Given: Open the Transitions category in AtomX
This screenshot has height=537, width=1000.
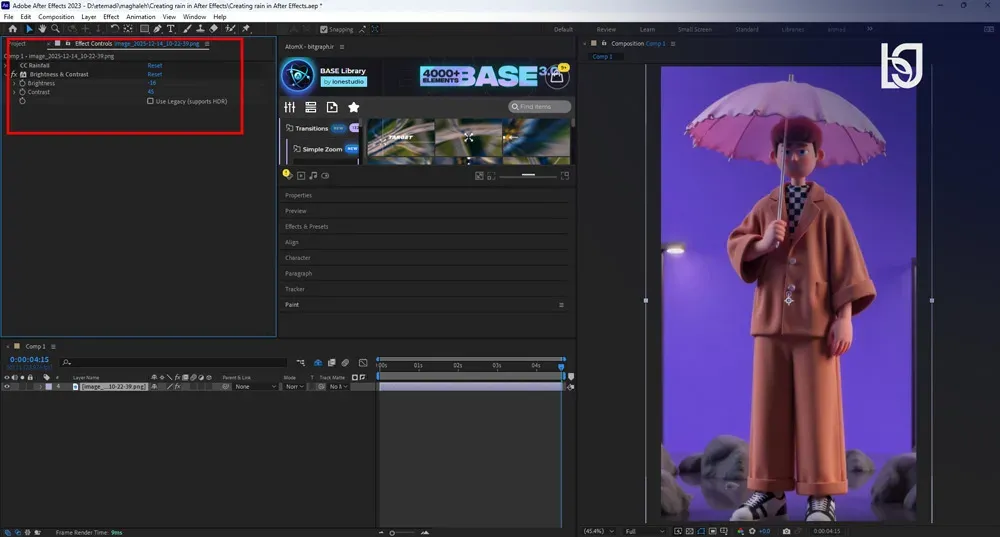Looking at the screenshot, I should [x=311, y=128].
